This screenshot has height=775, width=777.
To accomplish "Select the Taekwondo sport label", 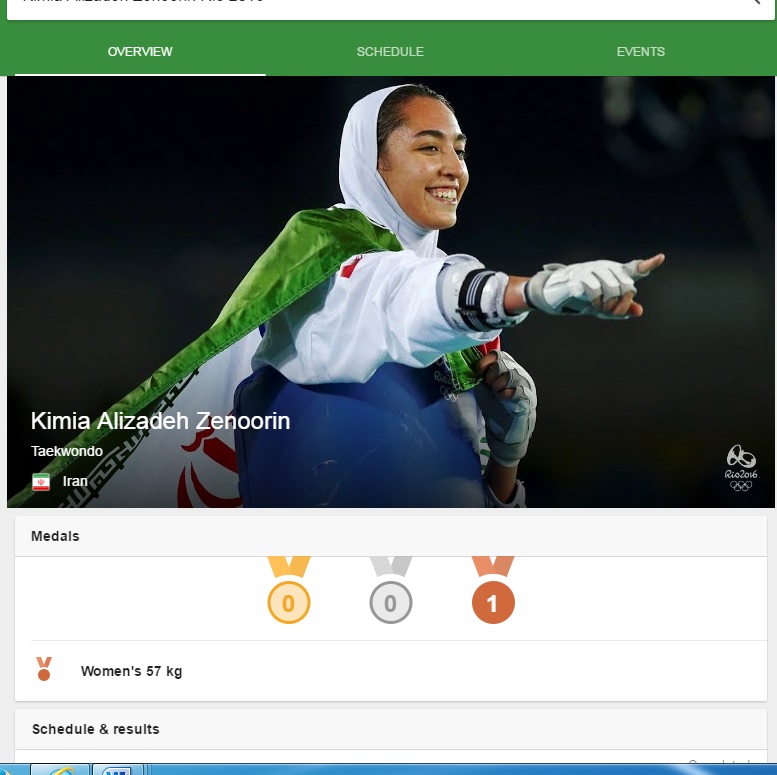I will pyautogui.click(x=67, y=451).
